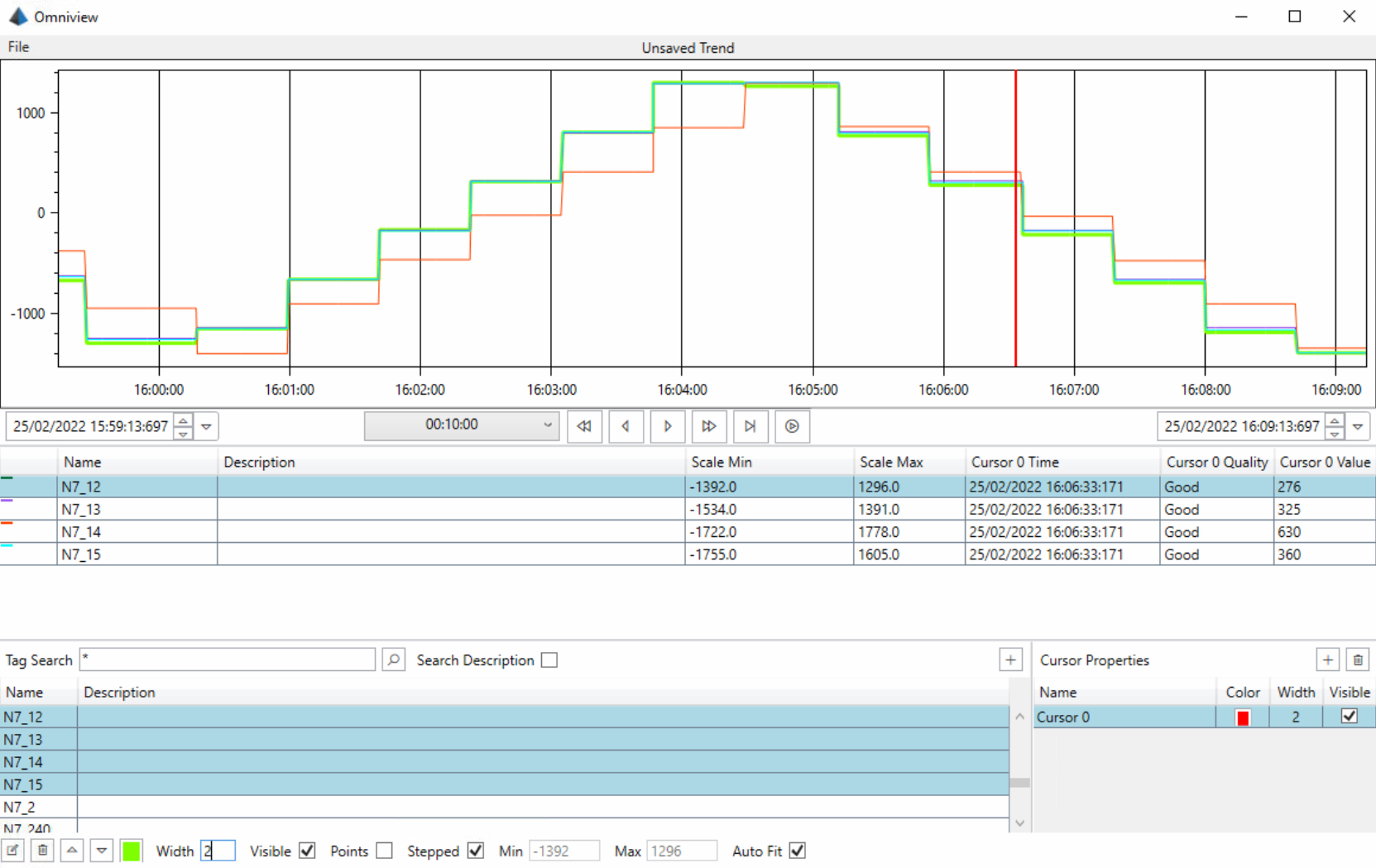Click the Tag Search input field
Viewport: 1376px width, 868px height.
coord(228,659)
